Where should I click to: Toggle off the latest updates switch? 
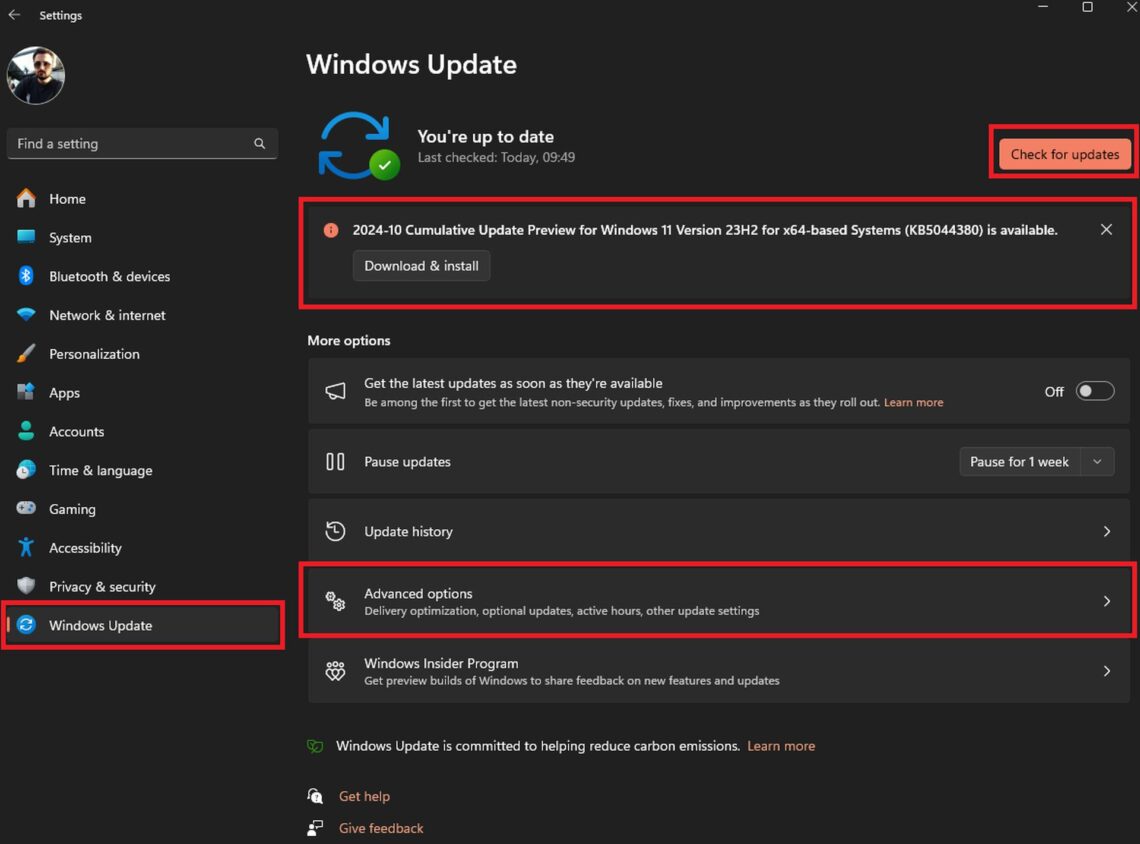(x=1094, y=391)
